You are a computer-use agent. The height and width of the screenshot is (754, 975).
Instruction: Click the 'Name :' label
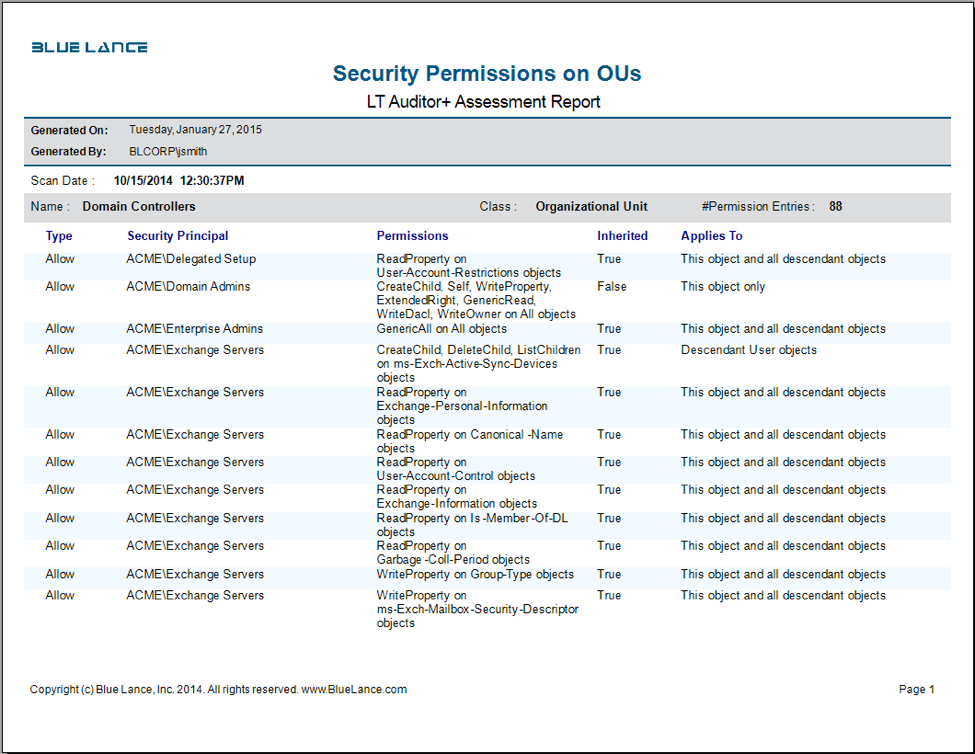(x=50, y=207)
